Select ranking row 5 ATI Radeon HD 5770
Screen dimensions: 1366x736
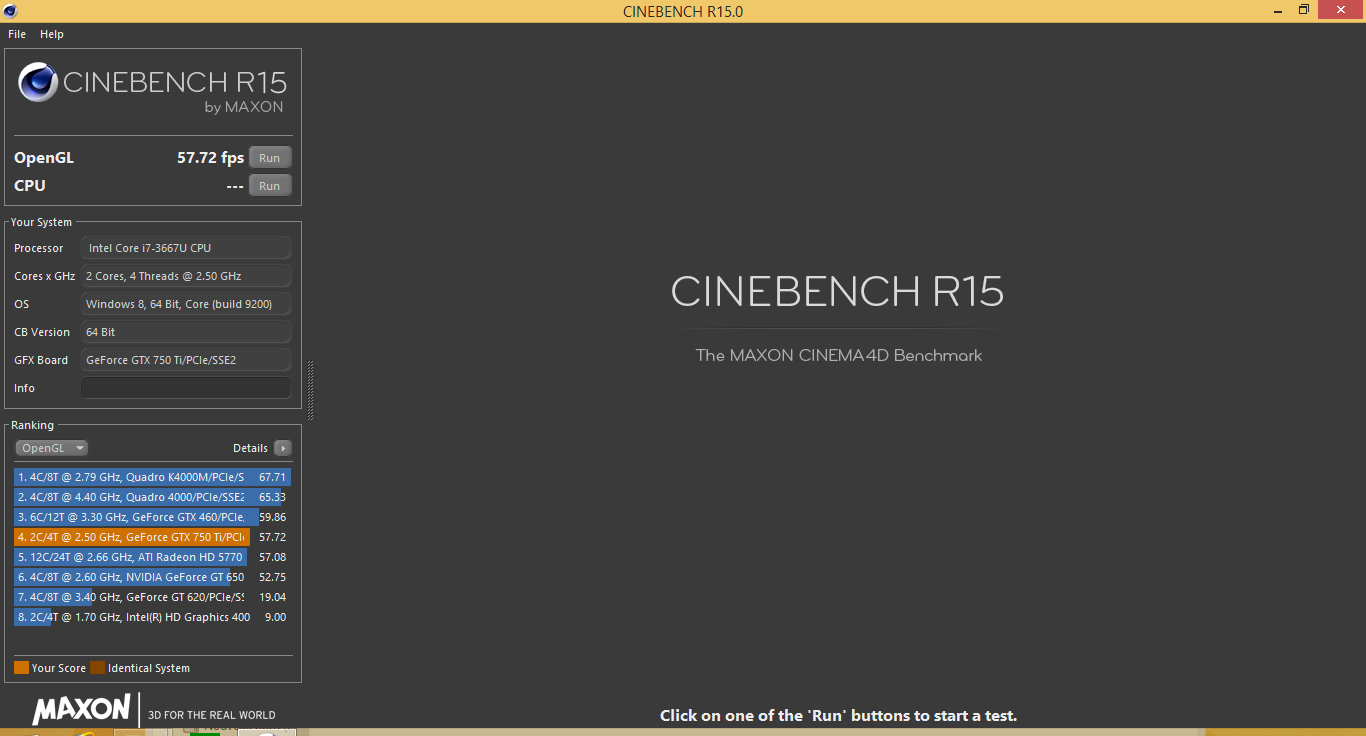coord(152,557)
